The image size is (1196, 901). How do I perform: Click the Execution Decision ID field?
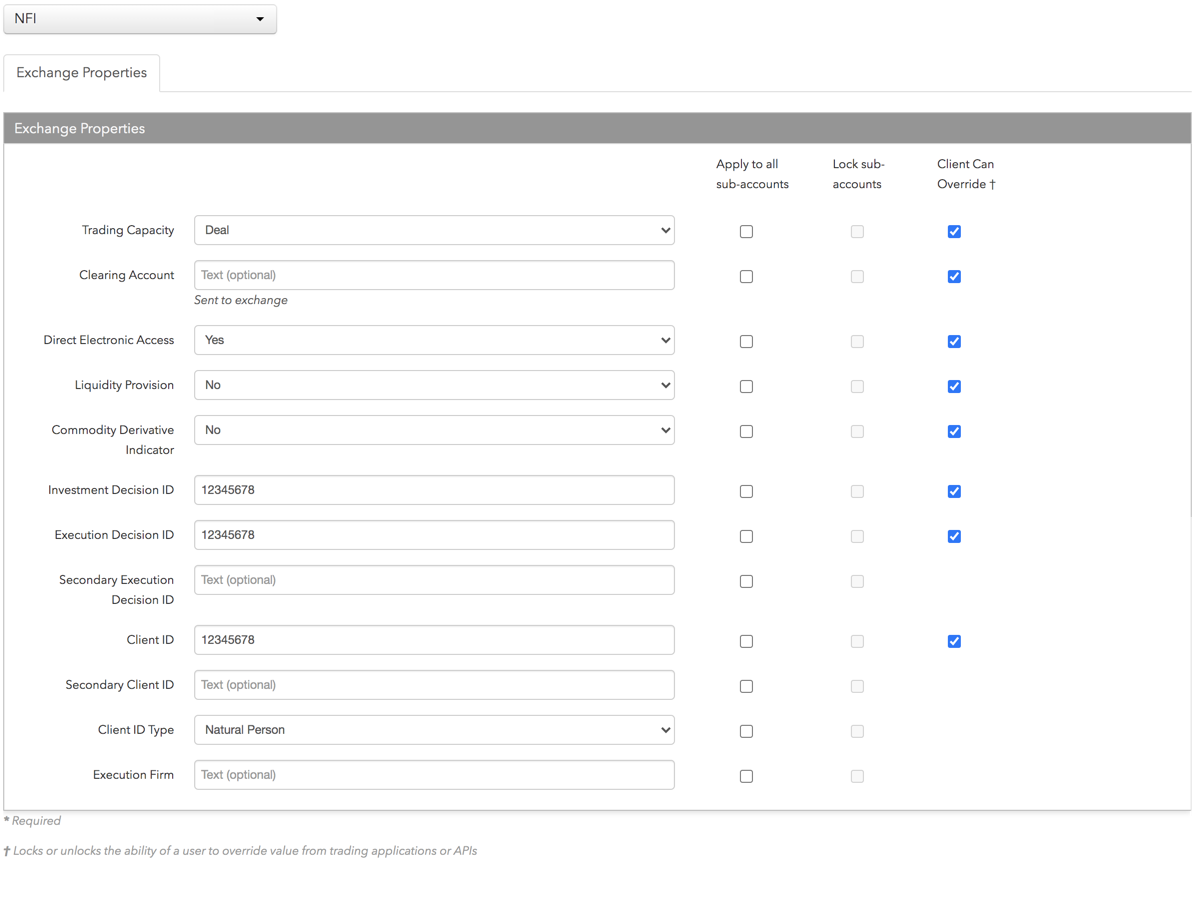[434, 535]
